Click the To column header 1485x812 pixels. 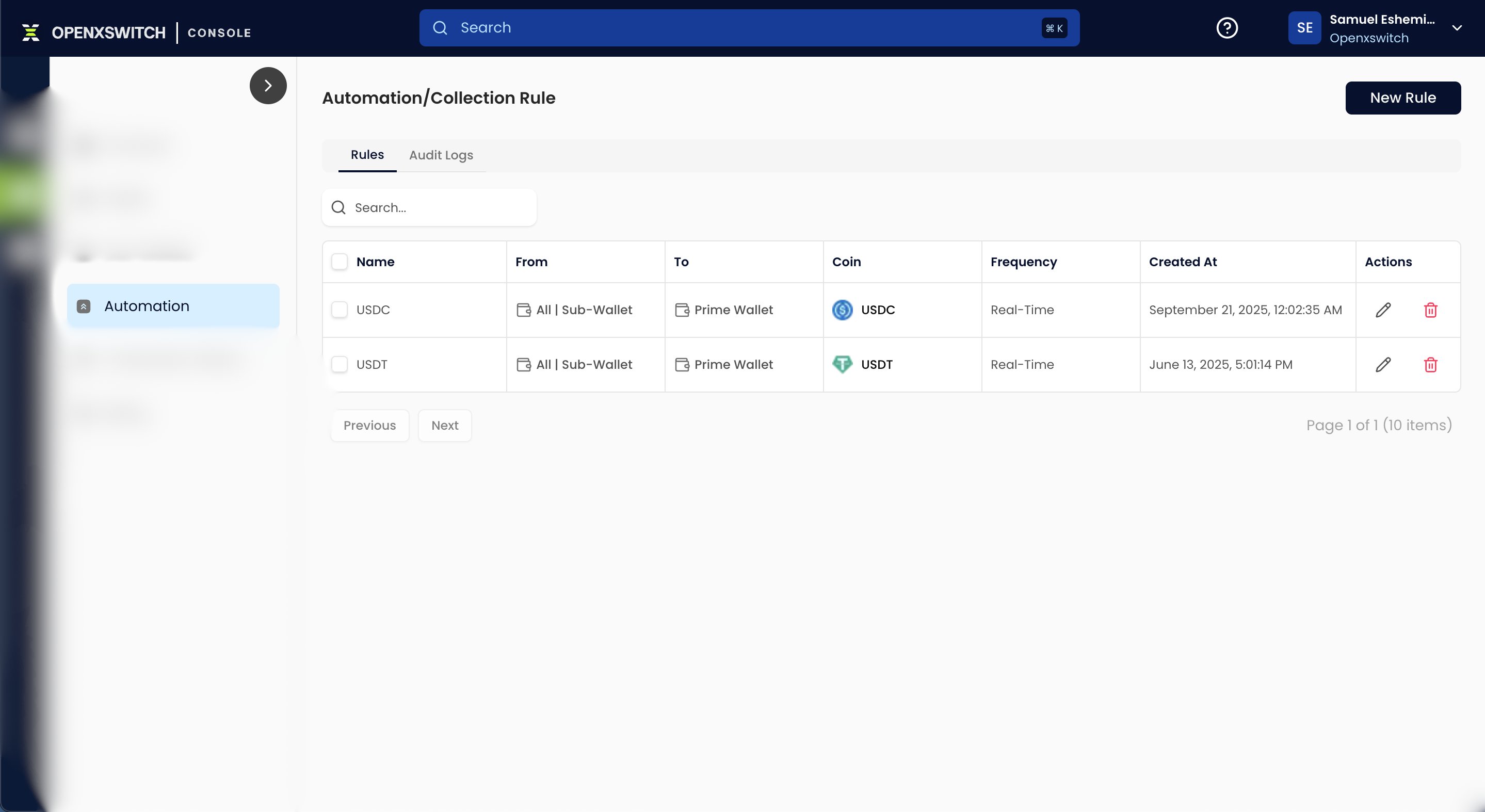click(681, 262)
